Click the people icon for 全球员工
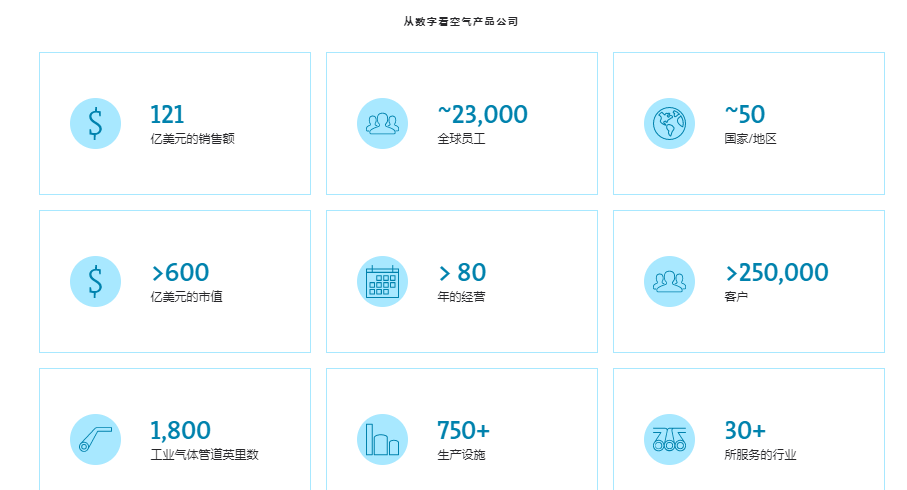 tap(382, 124)
